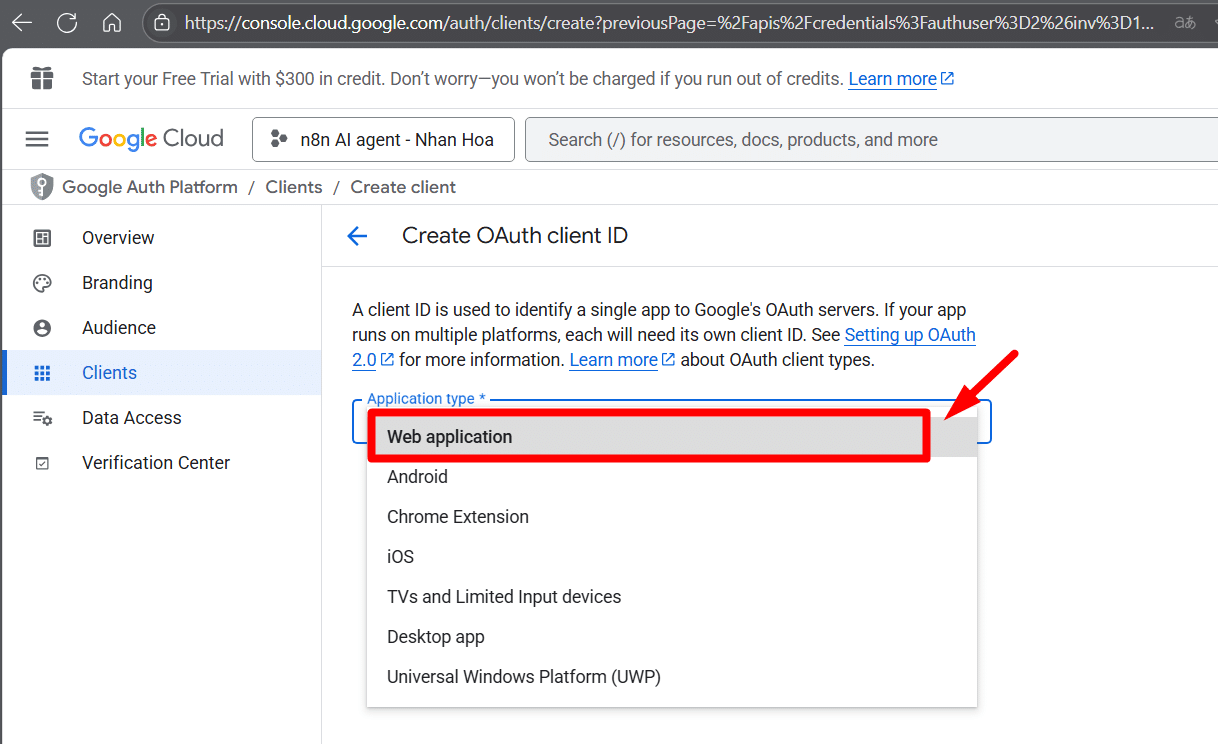The width and height of the screenshot is (1218, 744).
Task: Open the Branding section in sidebar
Action: (x=117, y=283)
